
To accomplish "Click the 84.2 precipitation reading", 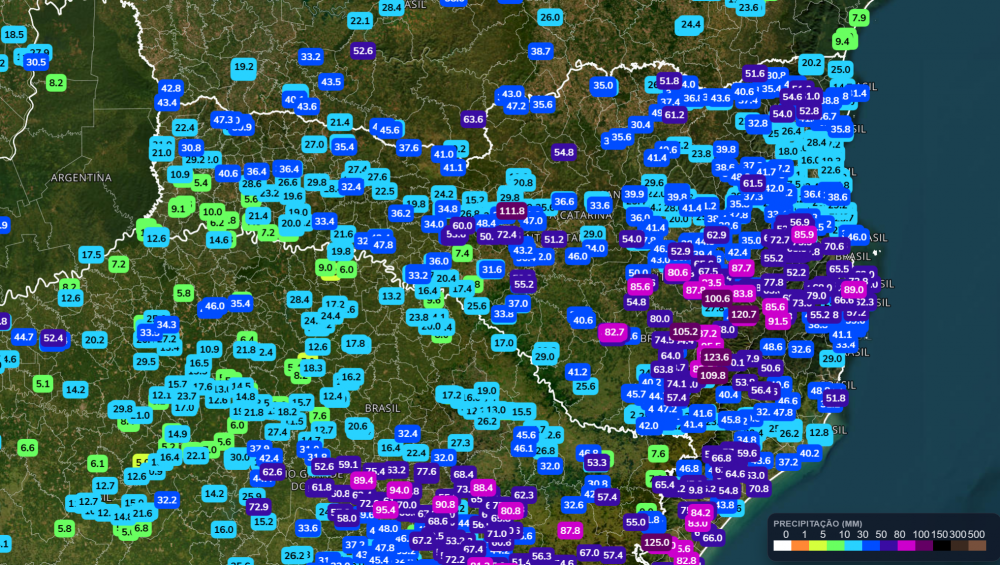I will [700, 512].
